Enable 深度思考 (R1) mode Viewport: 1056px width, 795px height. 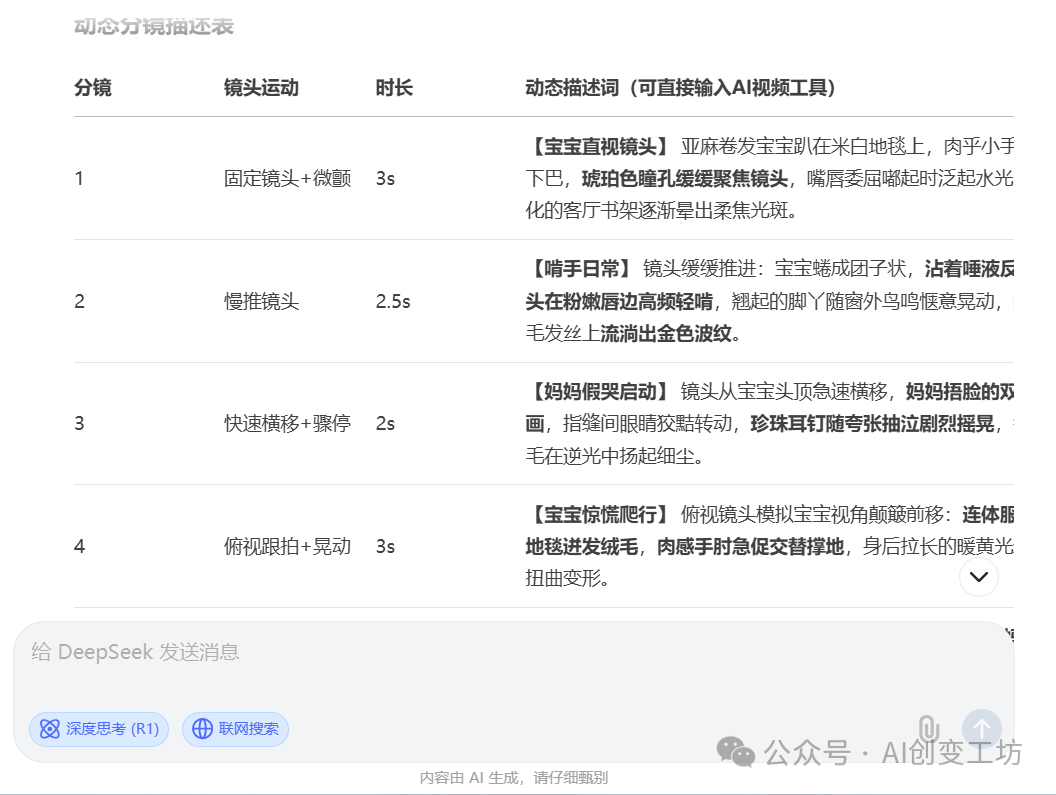98,730
